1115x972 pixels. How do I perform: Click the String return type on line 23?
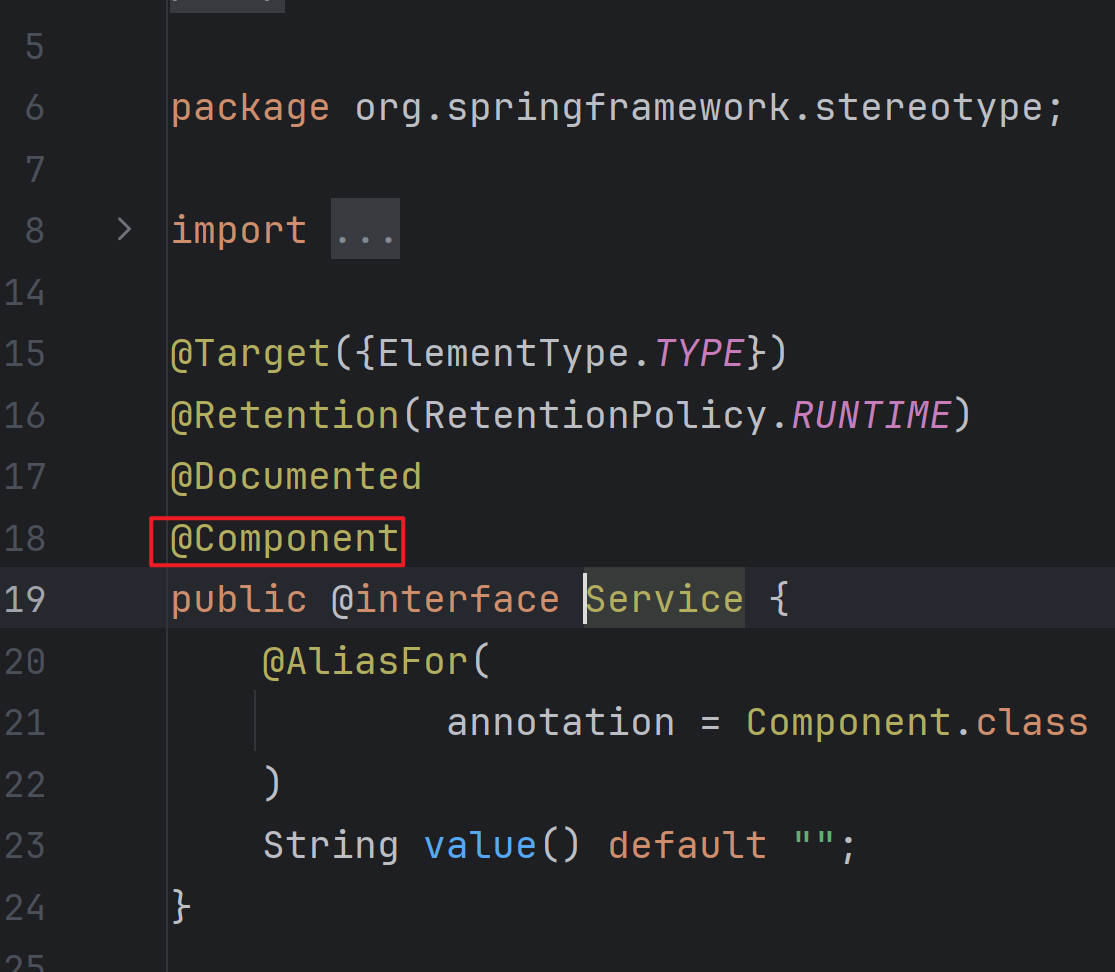[330, 846]
